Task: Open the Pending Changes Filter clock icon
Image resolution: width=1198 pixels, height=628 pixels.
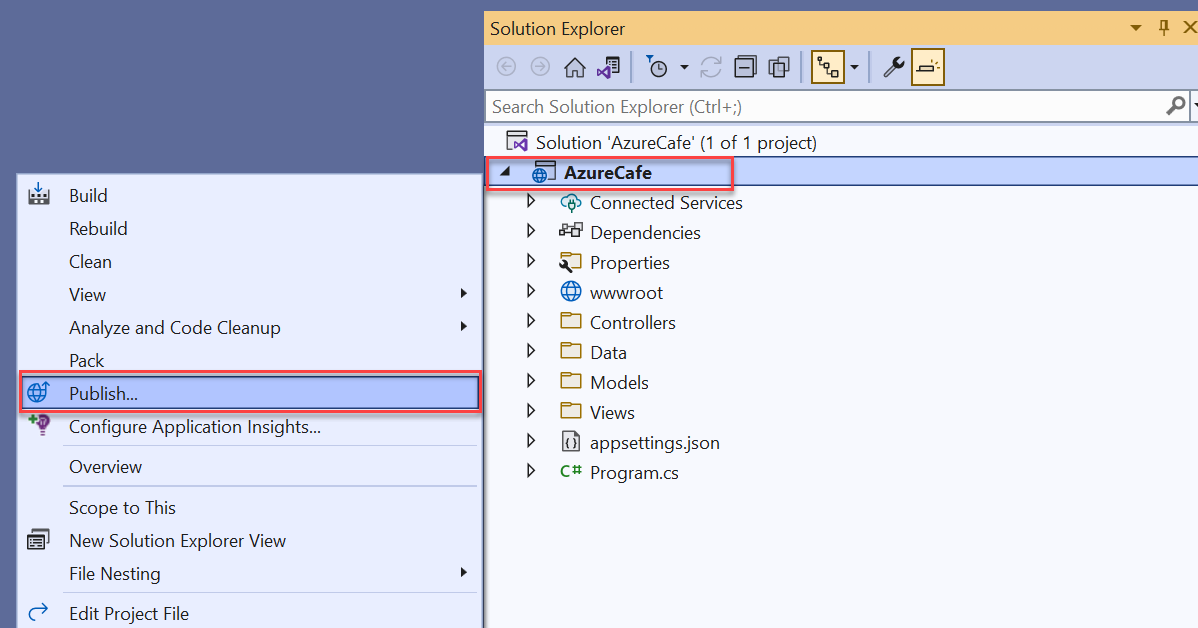Action: 656,67
